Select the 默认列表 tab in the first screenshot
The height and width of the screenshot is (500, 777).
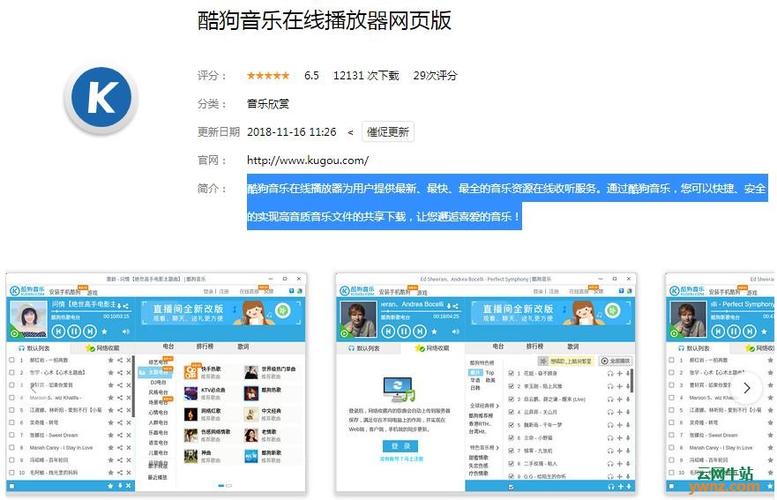coord(34,348)
